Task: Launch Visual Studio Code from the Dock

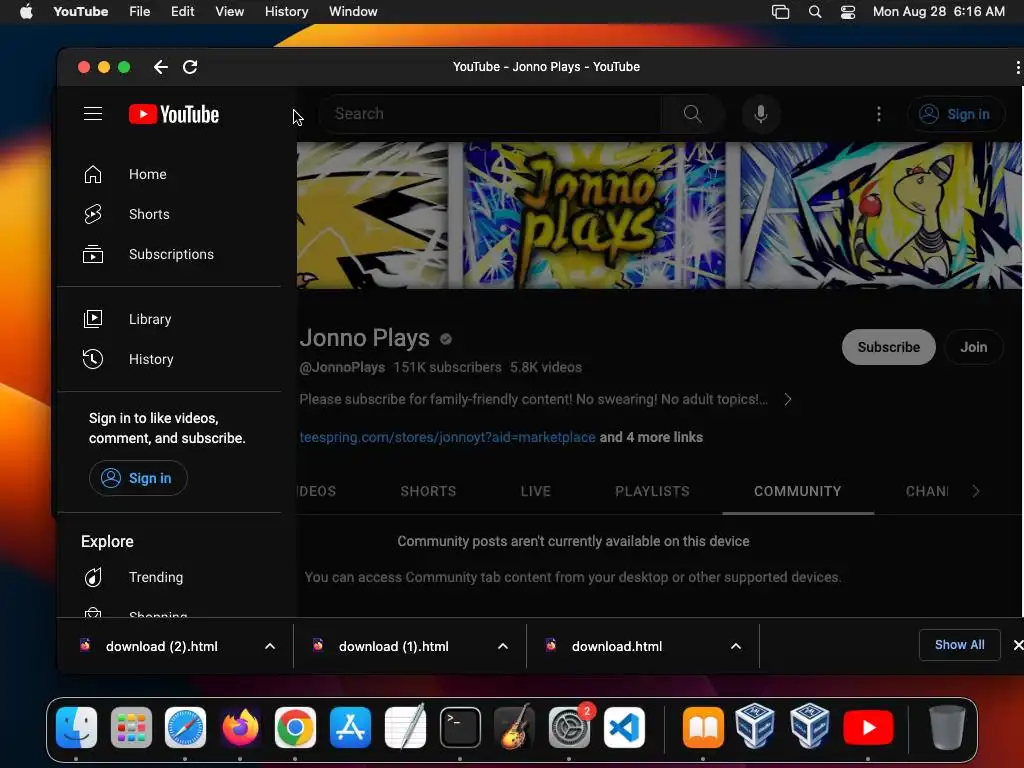Action: 624,727
